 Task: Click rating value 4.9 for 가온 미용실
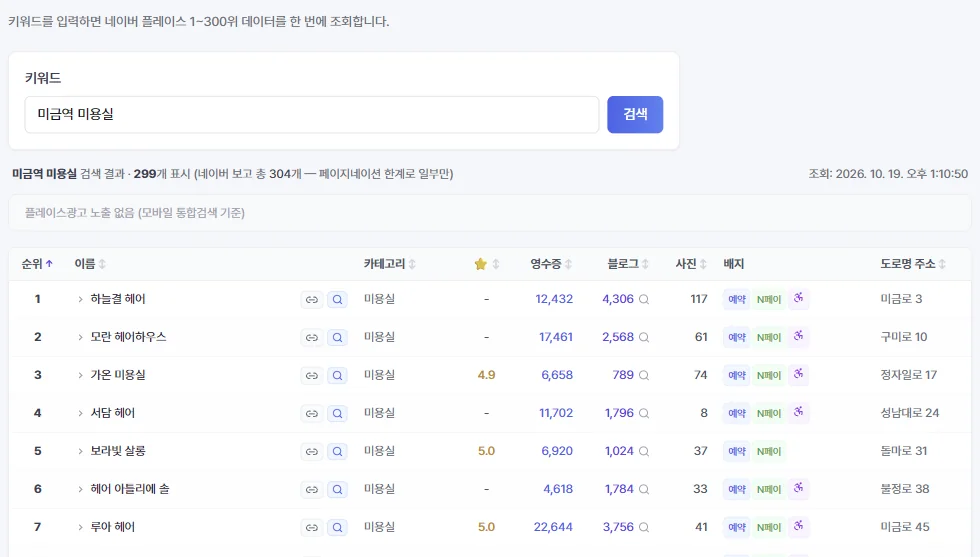click(x=486, y=375)
